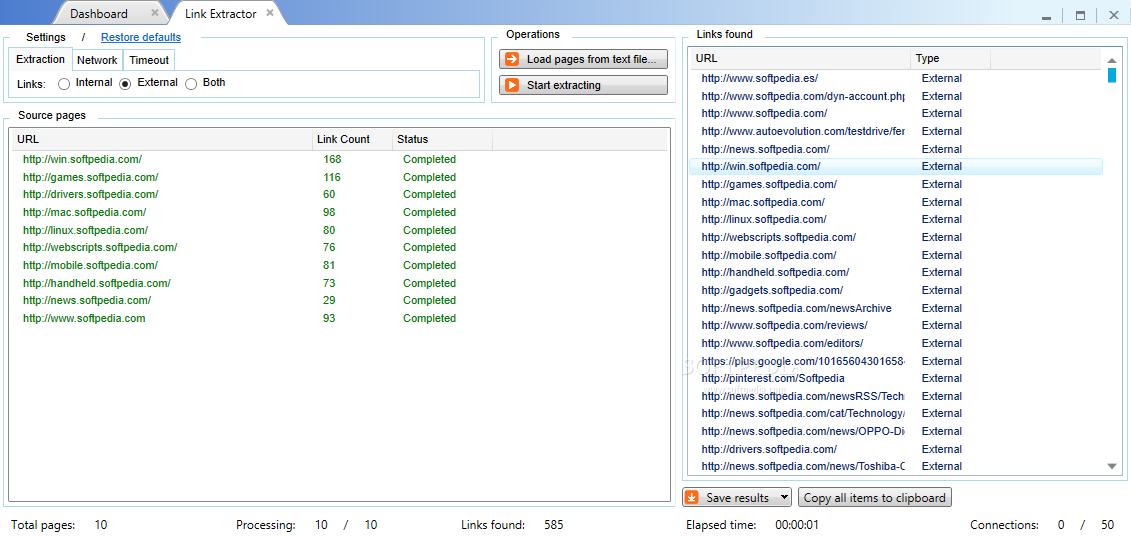Click link count value 168
This screenshot has width=1131, height=538.
tap(332, 159)
